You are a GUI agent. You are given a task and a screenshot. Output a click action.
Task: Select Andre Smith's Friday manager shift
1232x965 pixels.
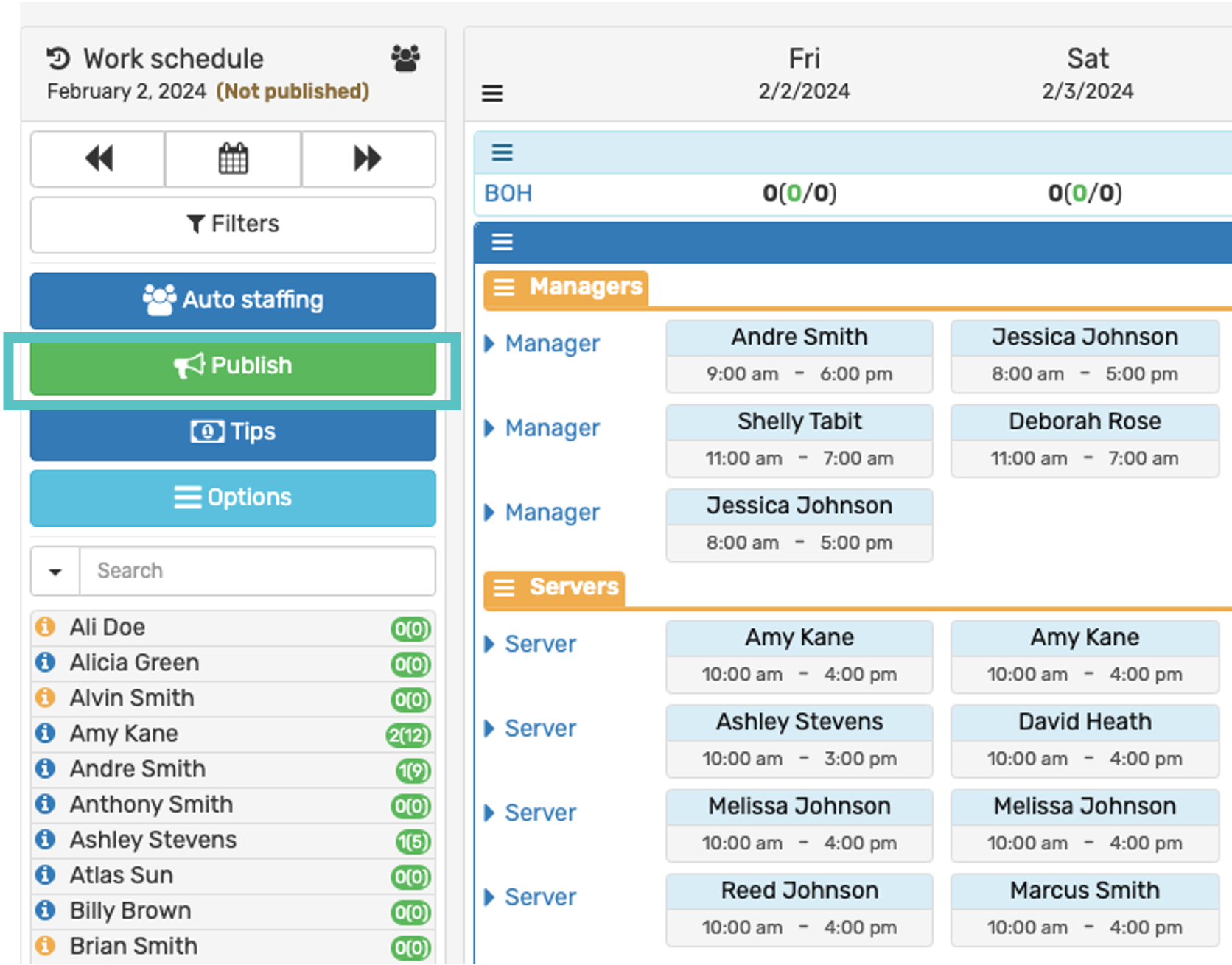tap(799, 356)
